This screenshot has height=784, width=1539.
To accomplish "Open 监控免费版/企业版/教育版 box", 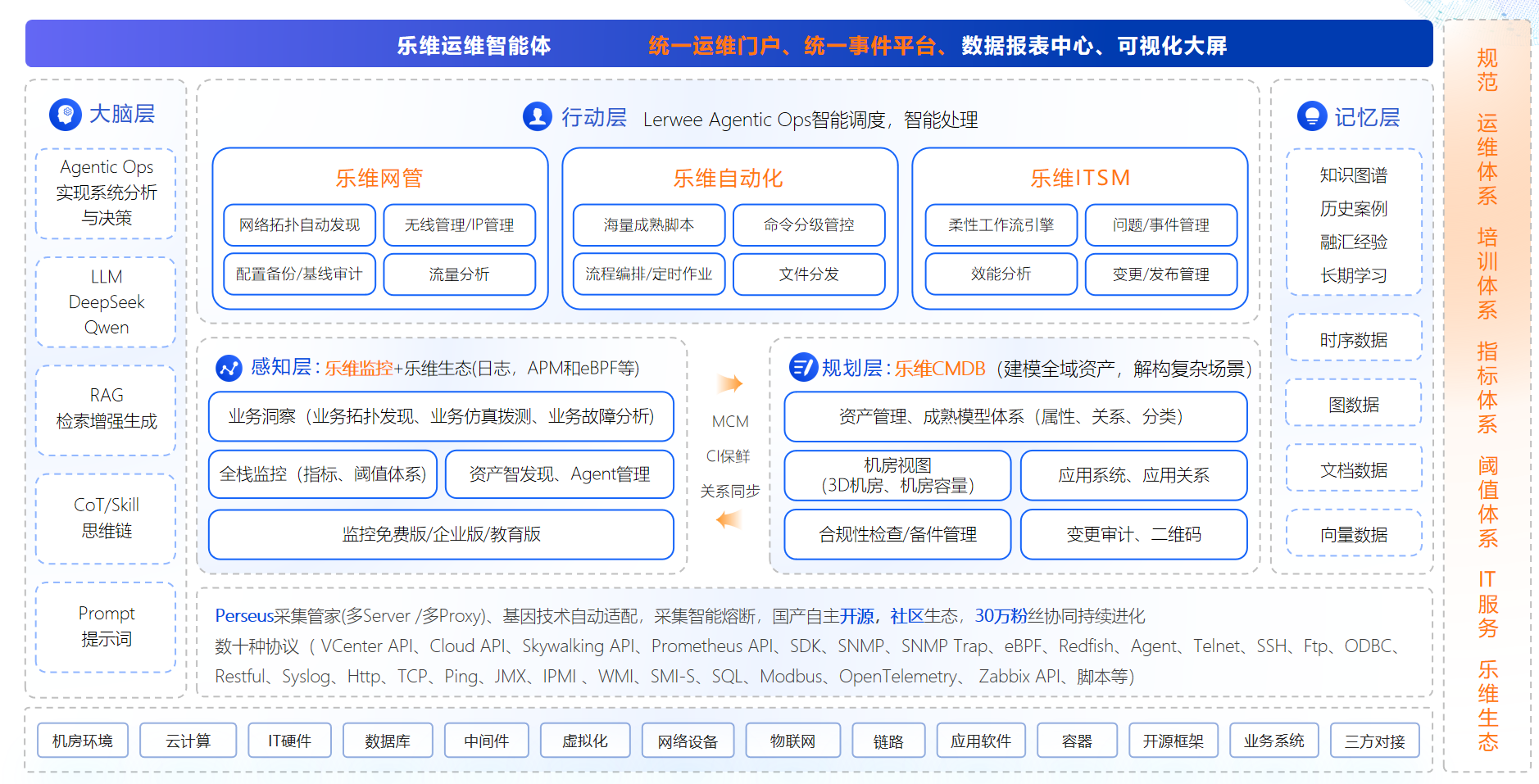I will click(442, 534).
